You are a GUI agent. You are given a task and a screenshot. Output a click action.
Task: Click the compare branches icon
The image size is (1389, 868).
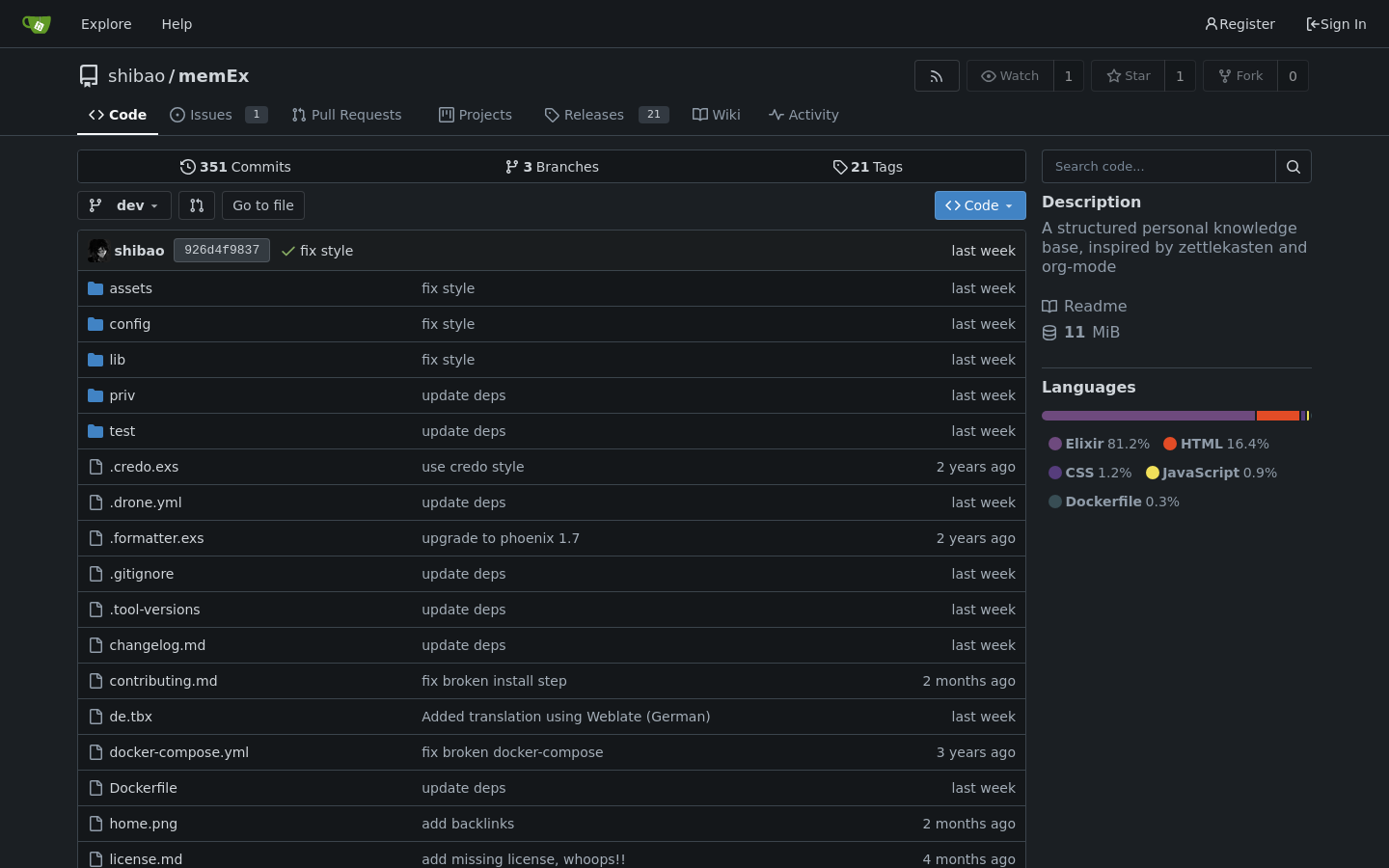click(197, 205)
